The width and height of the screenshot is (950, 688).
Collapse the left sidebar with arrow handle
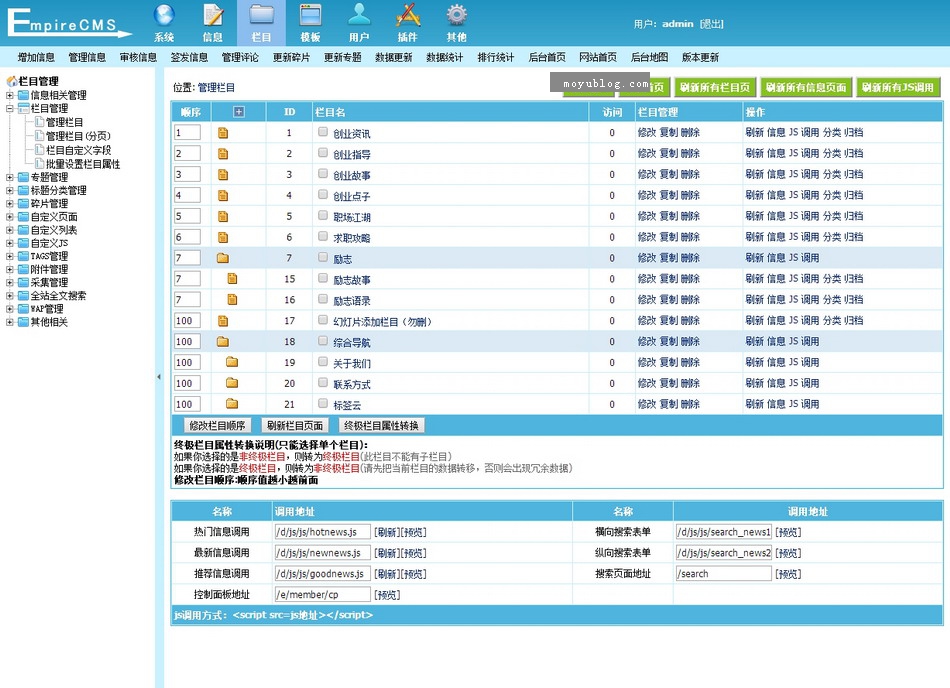[159, 377]
